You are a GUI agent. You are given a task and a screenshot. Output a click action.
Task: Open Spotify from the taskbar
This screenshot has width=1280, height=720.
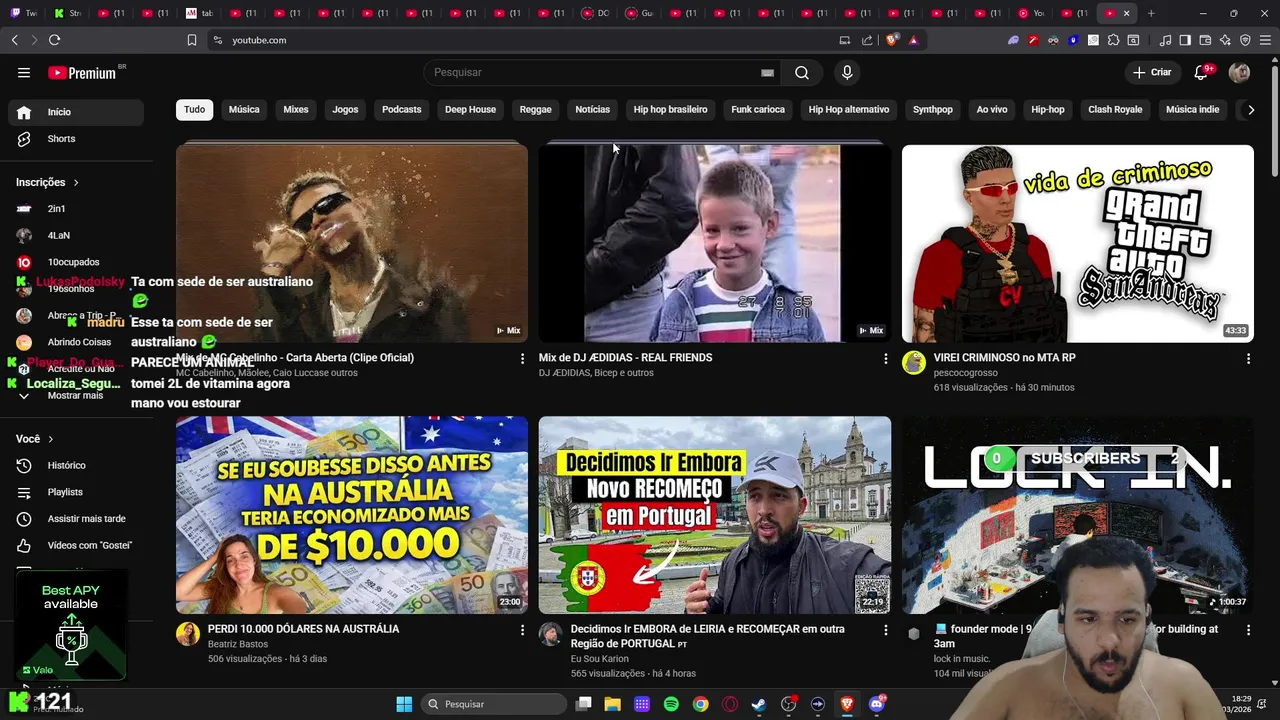click(x=671, y=704)
